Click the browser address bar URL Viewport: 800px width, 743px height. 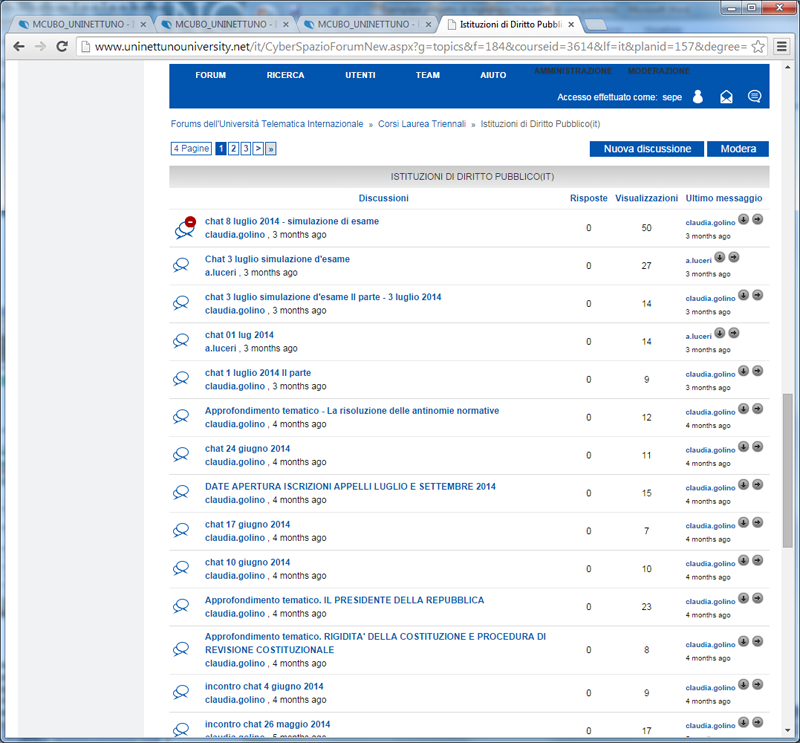coord(420,46)
